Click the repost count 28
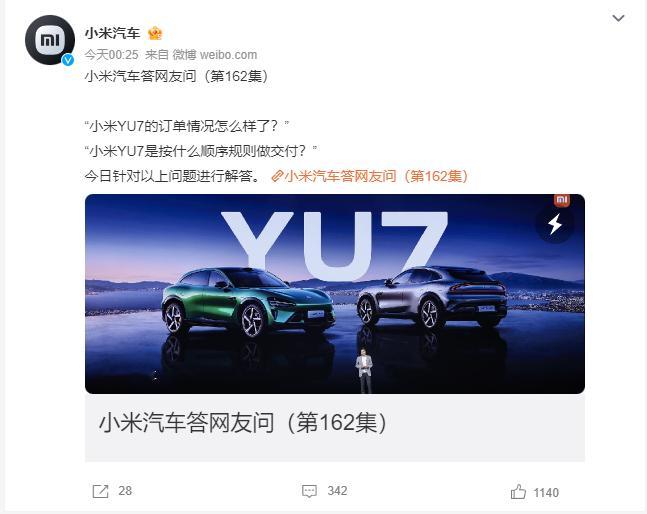 coord(125,490)
